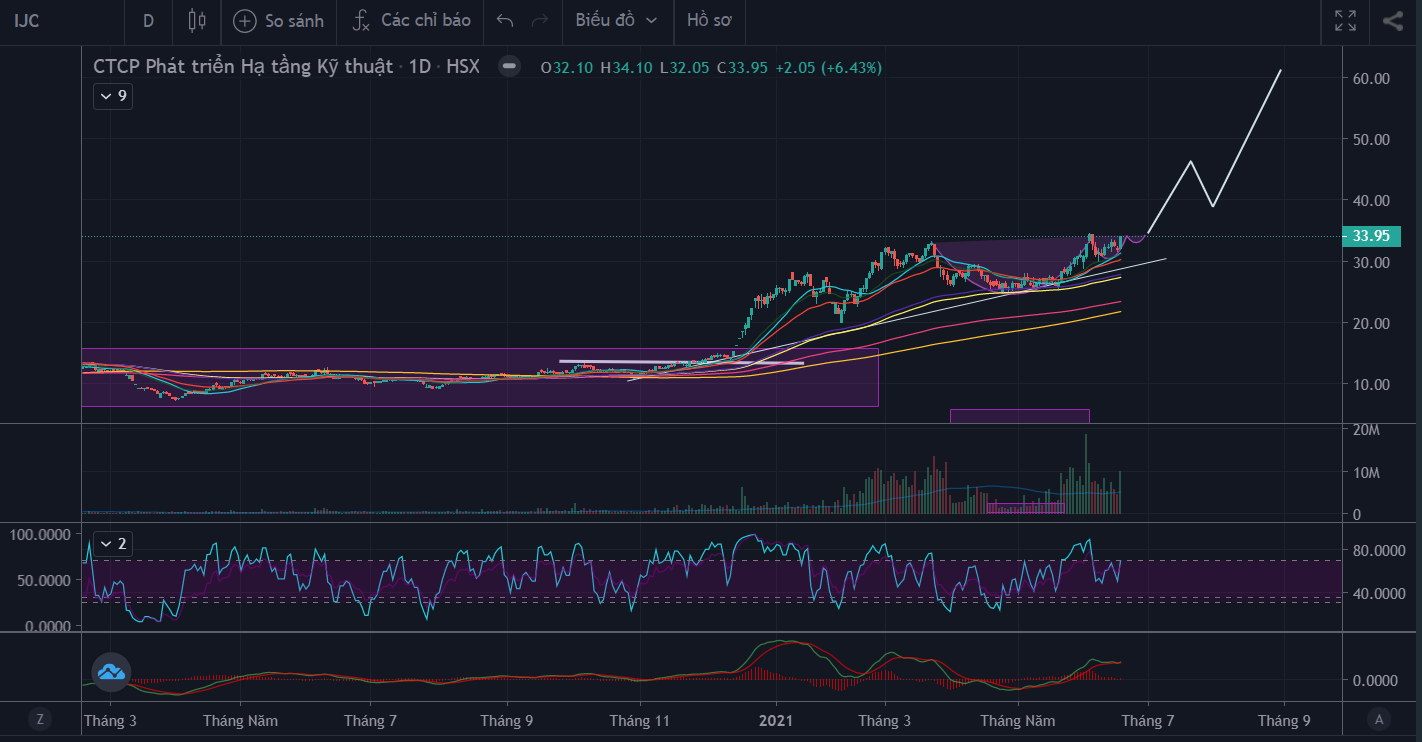Image resolution: width=1422 pixels, height=742 pixels.
Task: Click the share icon in top-right corner
Action: click(x=1392, y=20)
